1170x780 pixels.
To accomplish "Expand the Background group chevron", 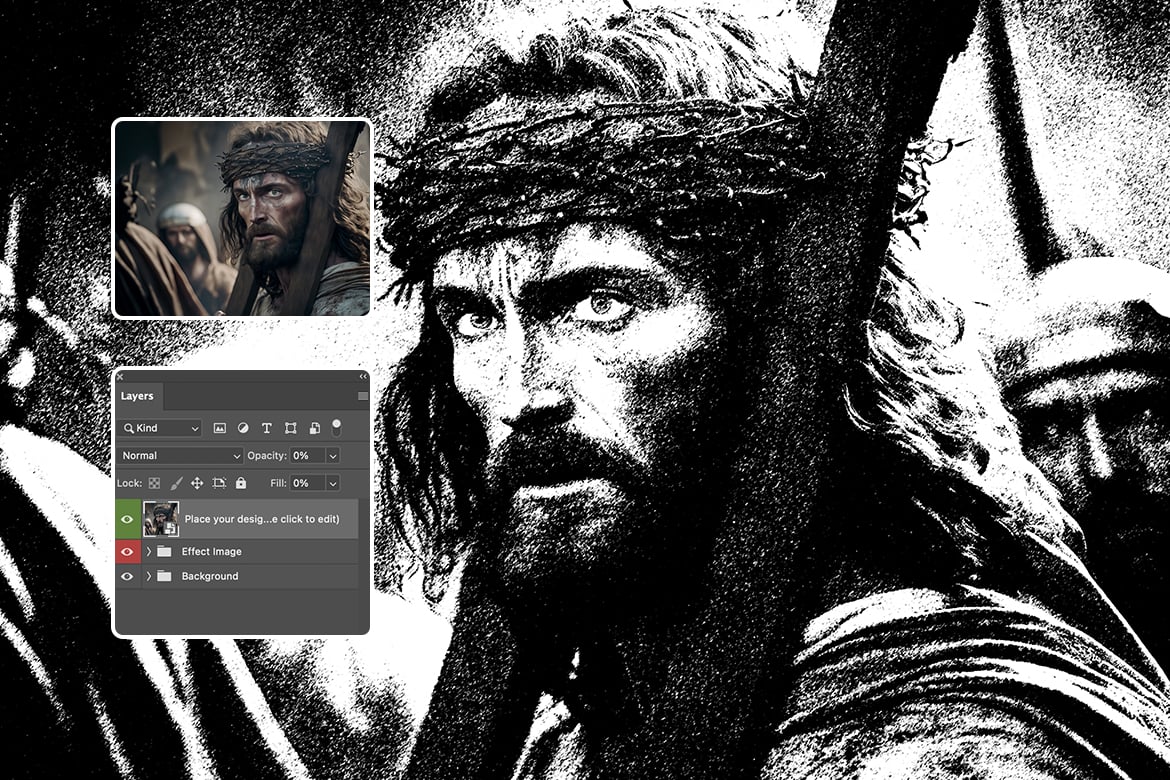I will (x=148, y=576).
